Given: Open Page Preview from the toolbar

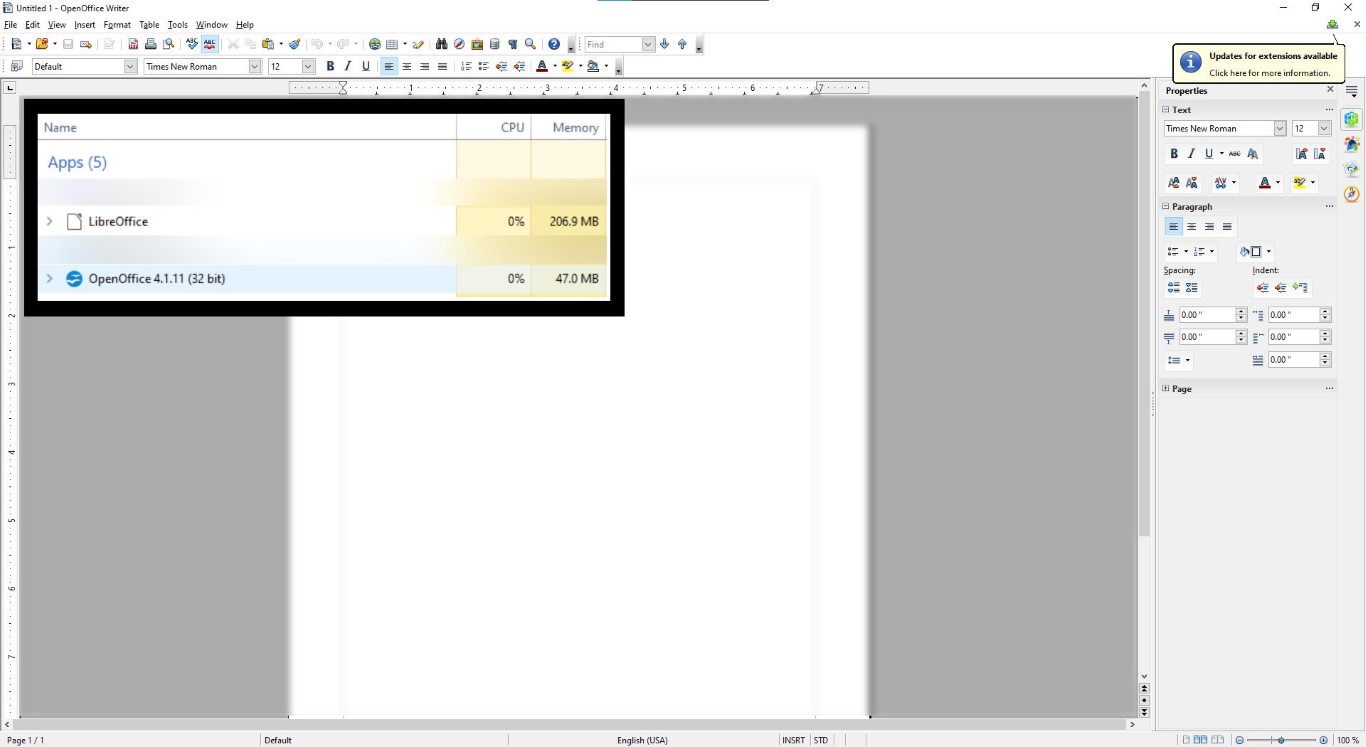Looking at the screenshot, I should [x=168, y=44].
